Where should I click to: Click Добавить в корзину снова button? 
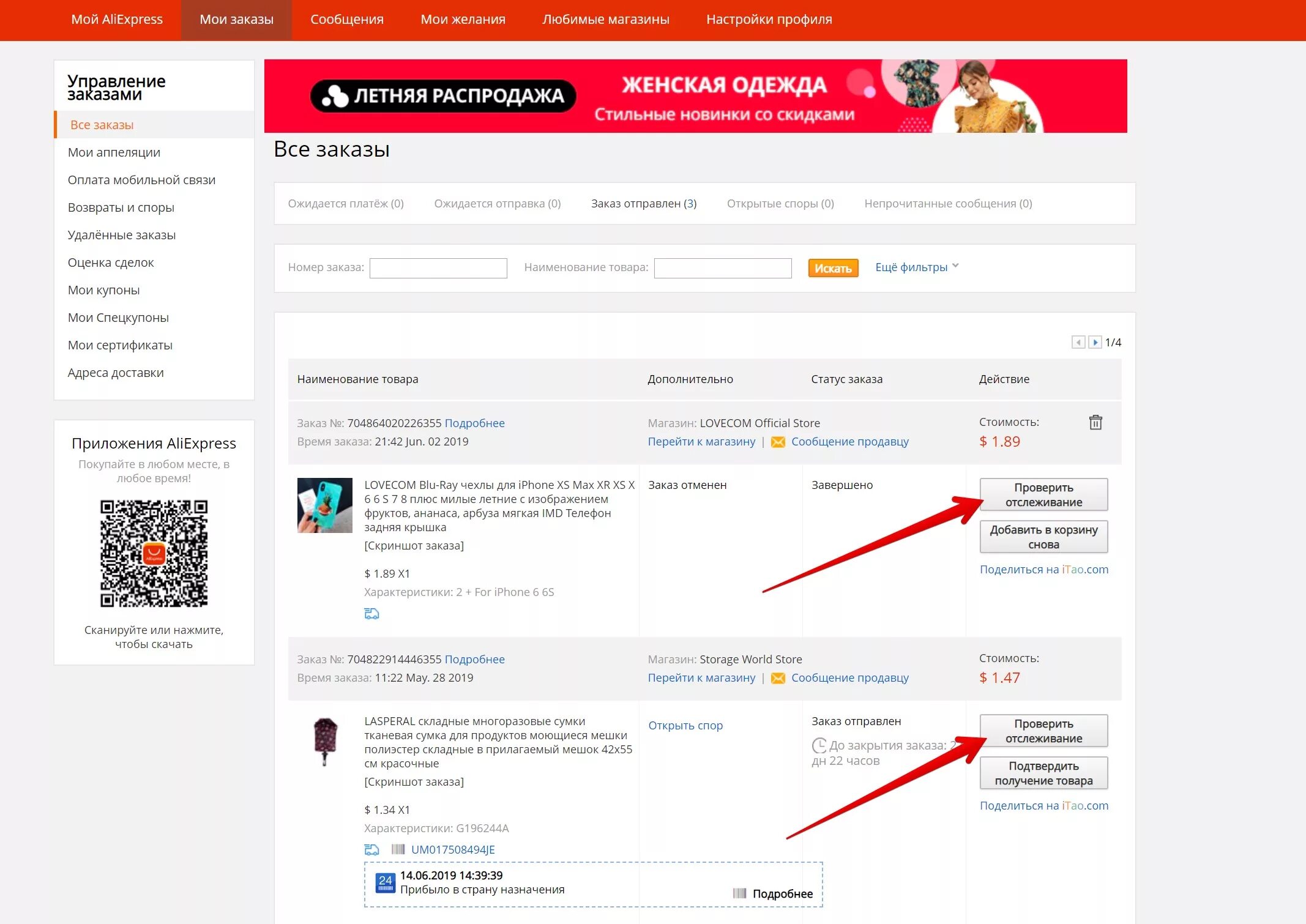(1043, 537)
